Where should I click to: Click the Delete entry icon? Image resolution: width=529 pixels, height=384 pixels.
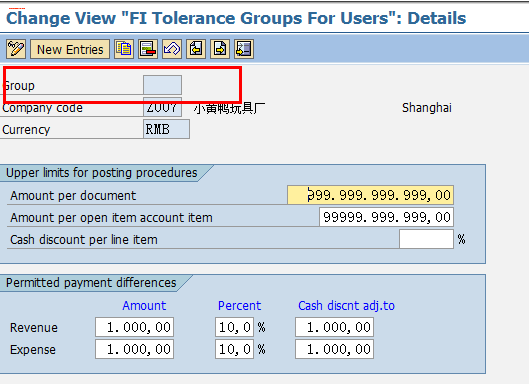tap(148, 49)
